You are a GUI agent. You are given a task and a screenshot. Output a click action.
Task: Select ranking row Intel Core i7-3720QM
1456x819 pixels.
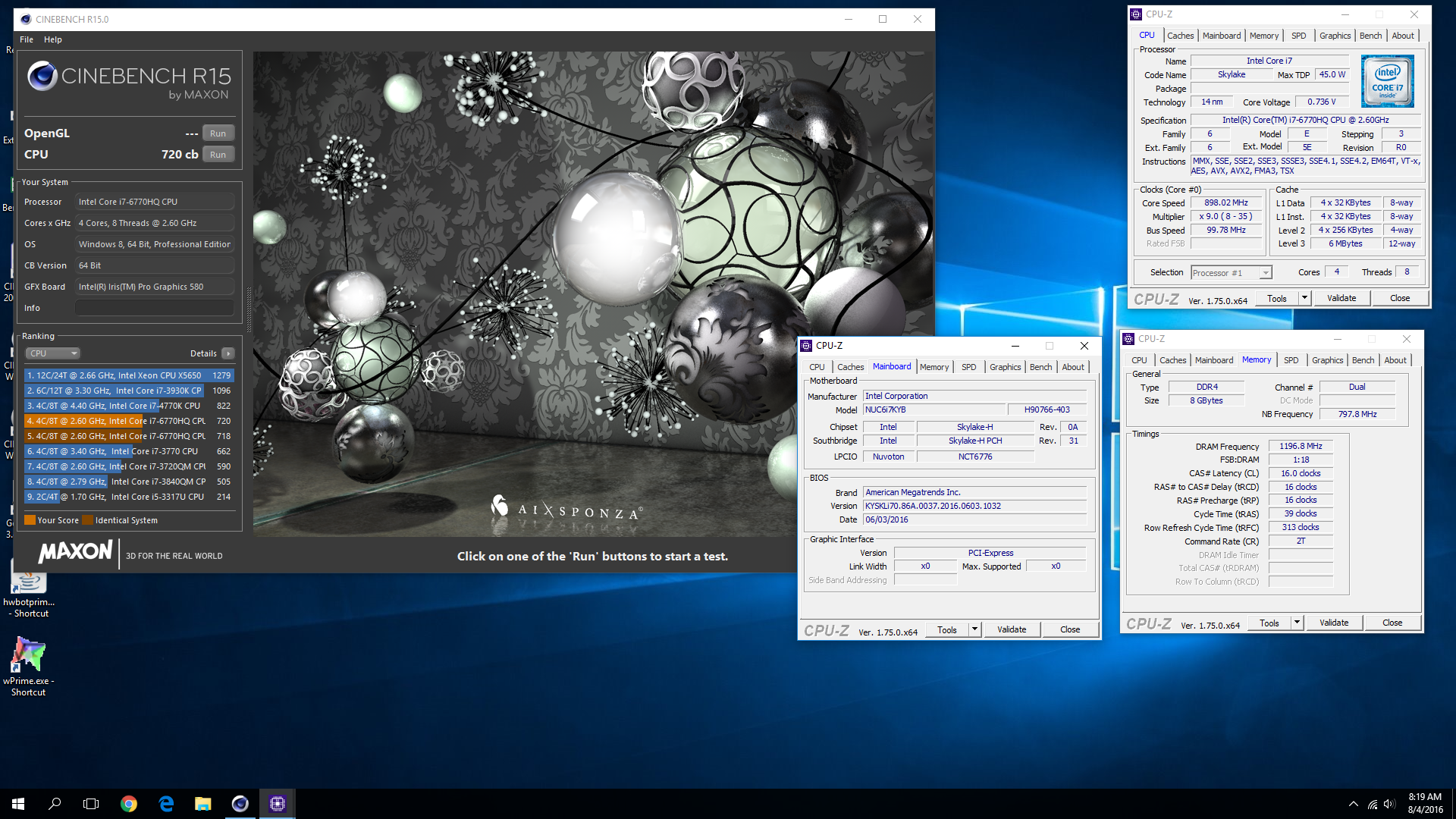pyautogui.click(x=129, y=466)
